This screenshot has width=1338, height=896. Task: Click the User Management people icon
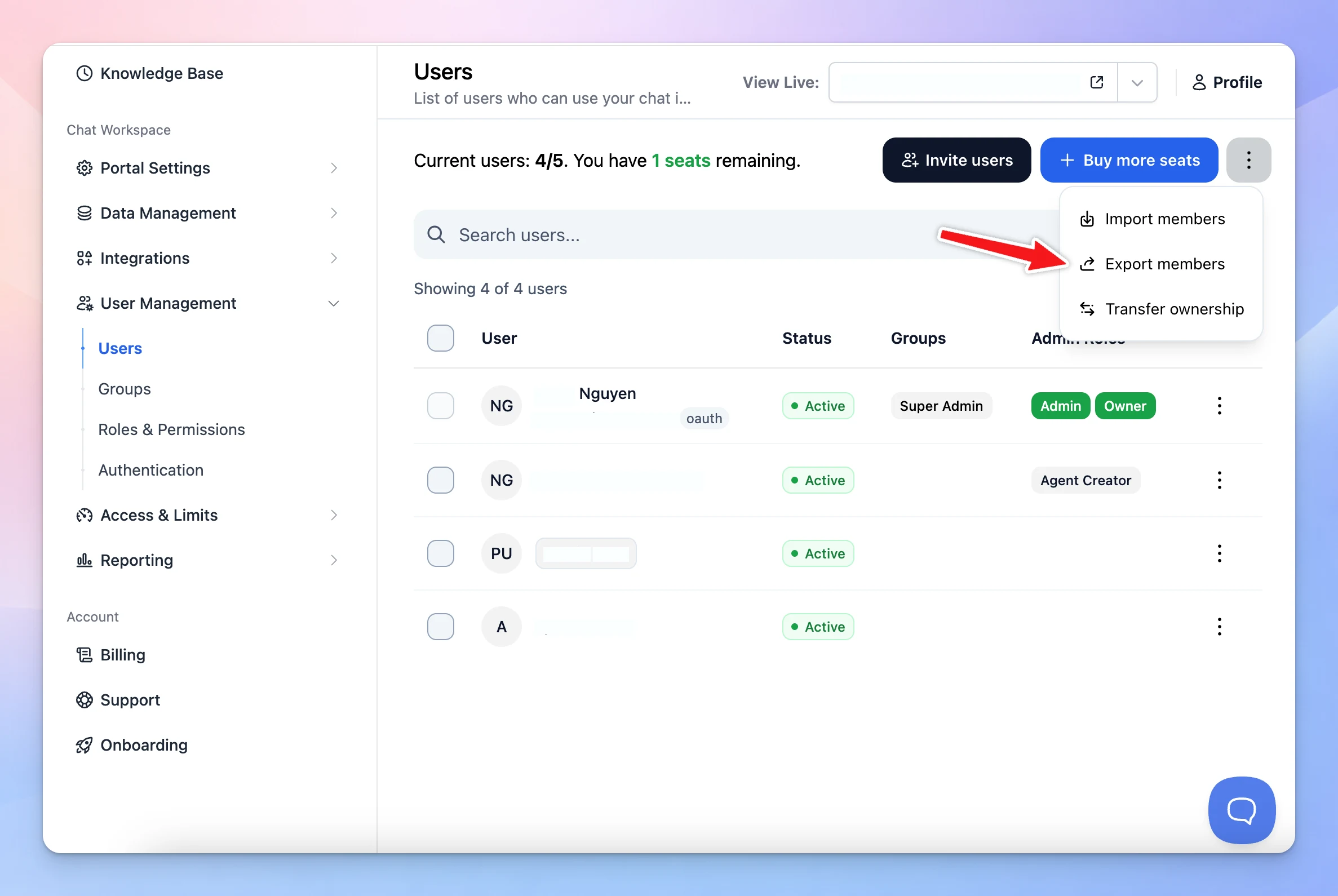85,303
